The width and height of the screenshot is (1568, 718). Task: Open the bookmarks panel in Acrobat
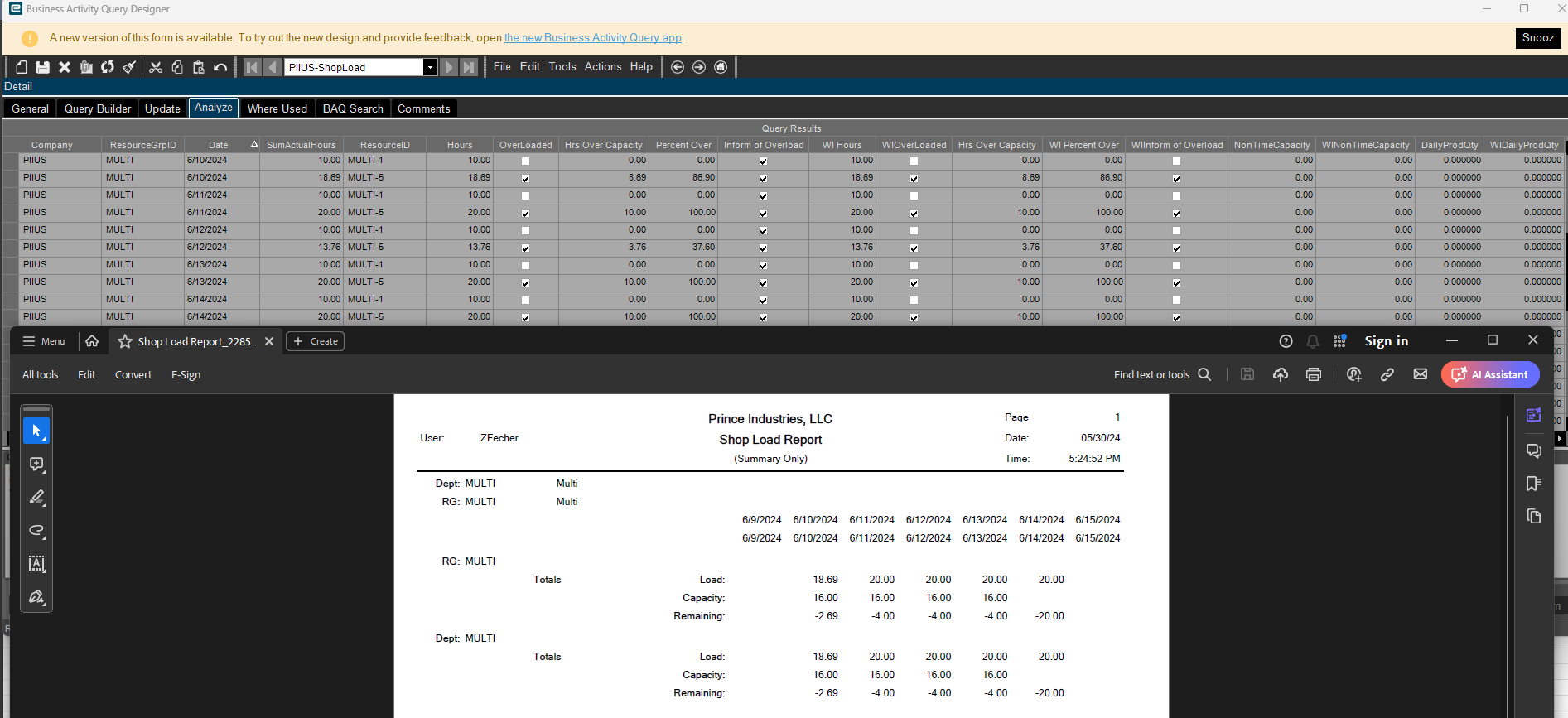pyautogui.click(x=1533, y=484)
